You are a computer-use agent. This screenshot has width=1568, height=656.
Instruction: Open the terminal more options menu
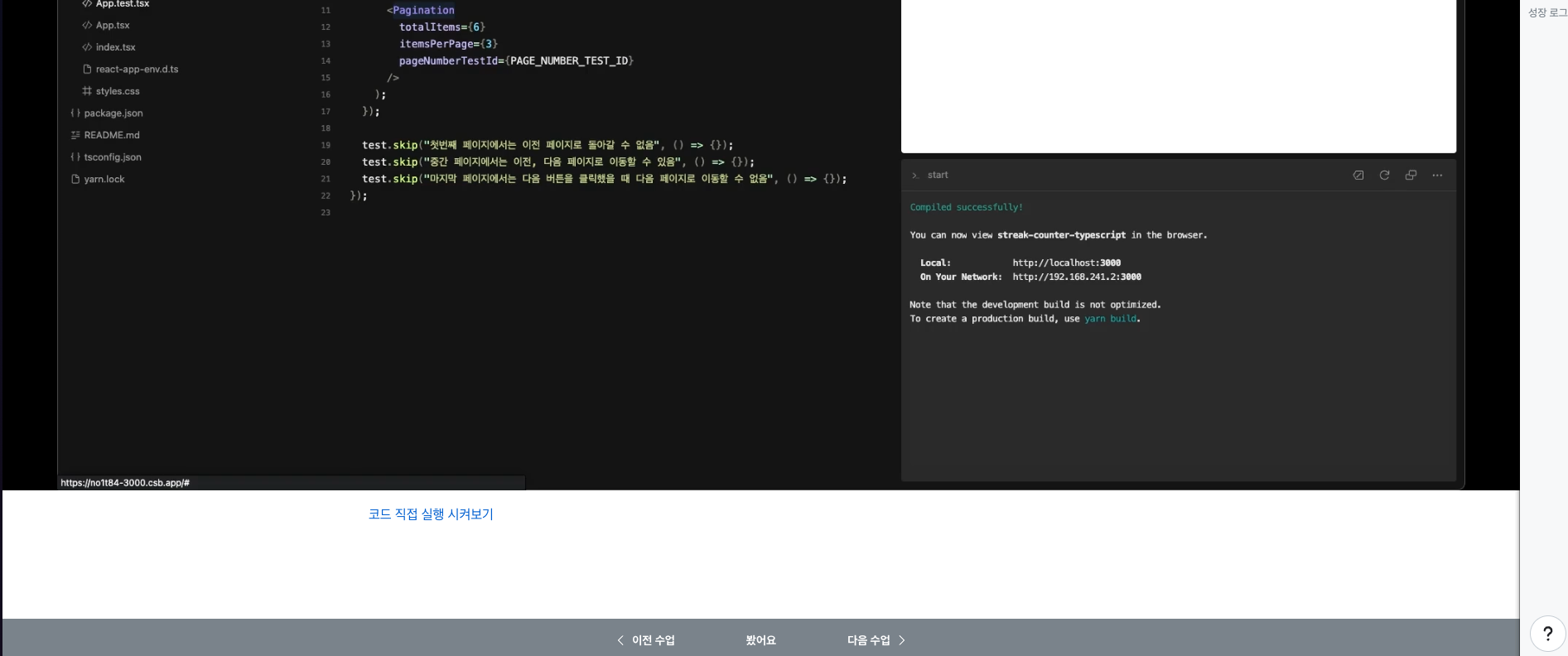click(1437, 175)
